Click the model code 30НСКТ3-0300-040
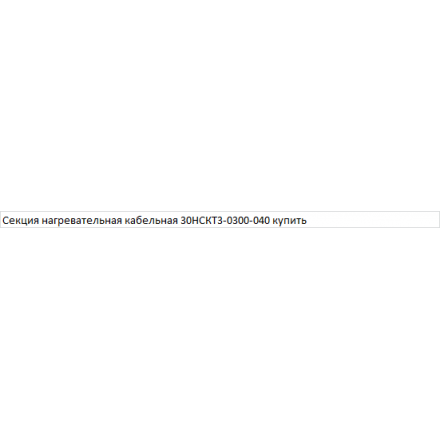Screen dimensions: 440x440 (225, 220)
